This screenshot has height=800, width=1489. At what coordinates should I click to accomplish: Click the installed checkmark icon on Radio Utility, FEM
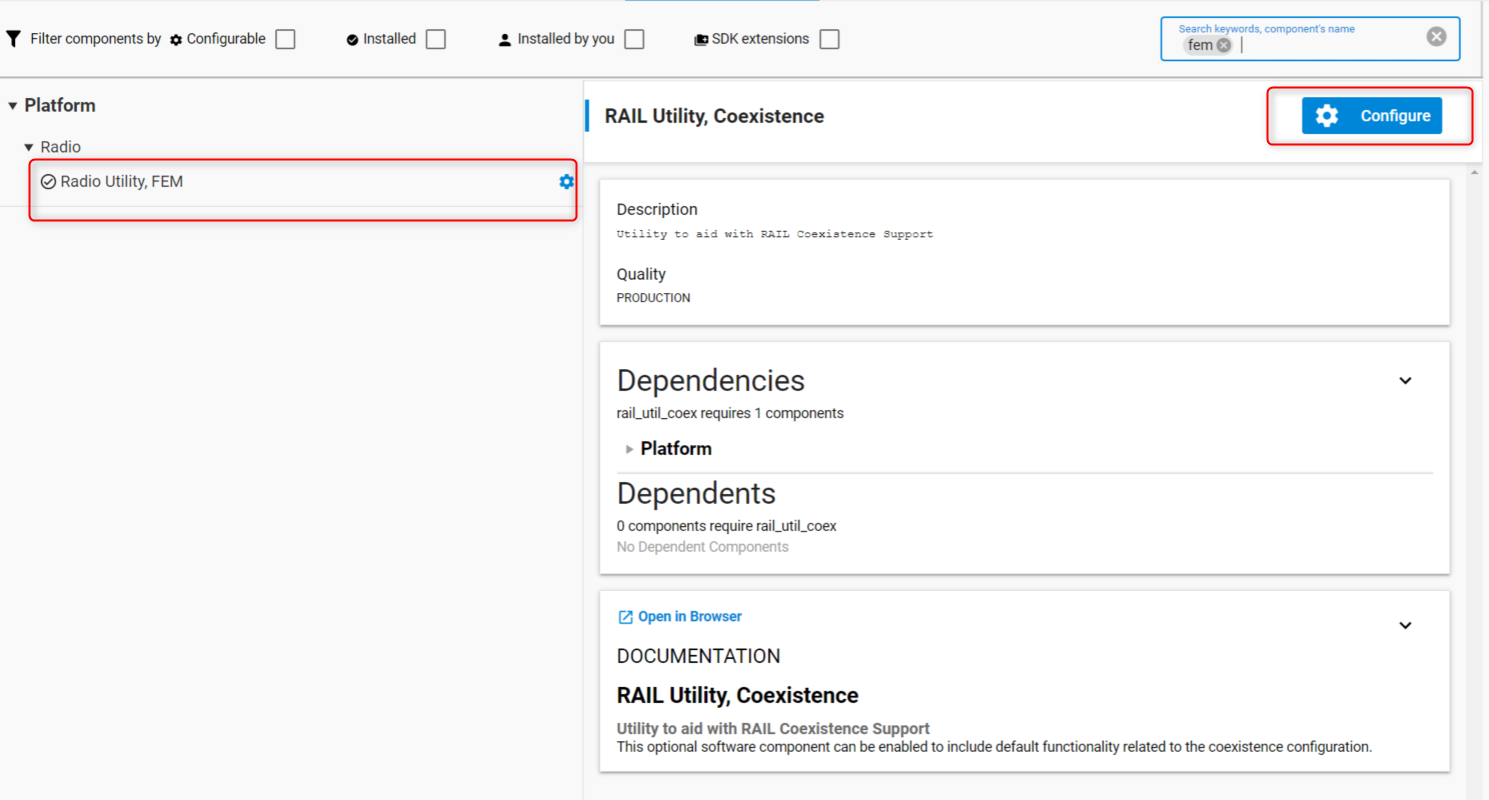tap(48, 182)
